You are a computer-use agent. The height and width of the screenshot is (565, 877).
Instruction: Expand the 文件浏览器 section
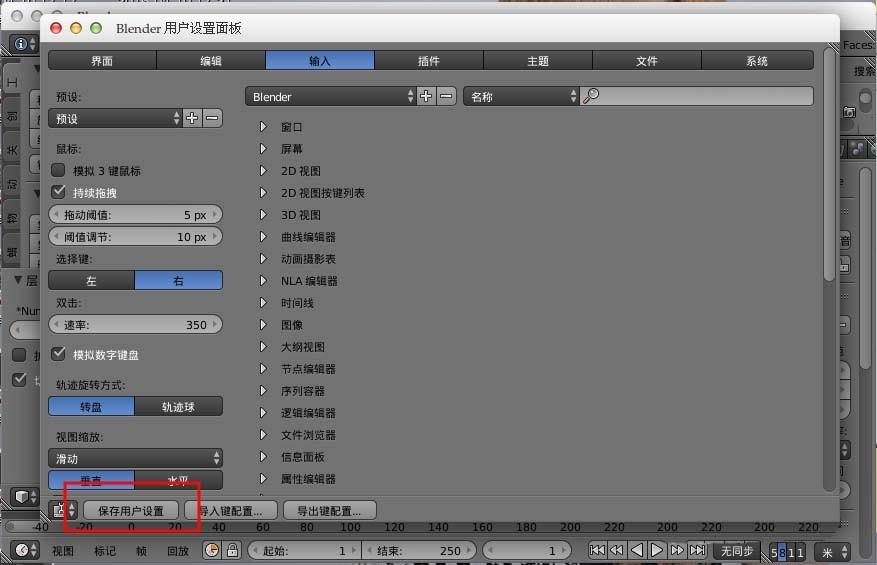(263, 435)
